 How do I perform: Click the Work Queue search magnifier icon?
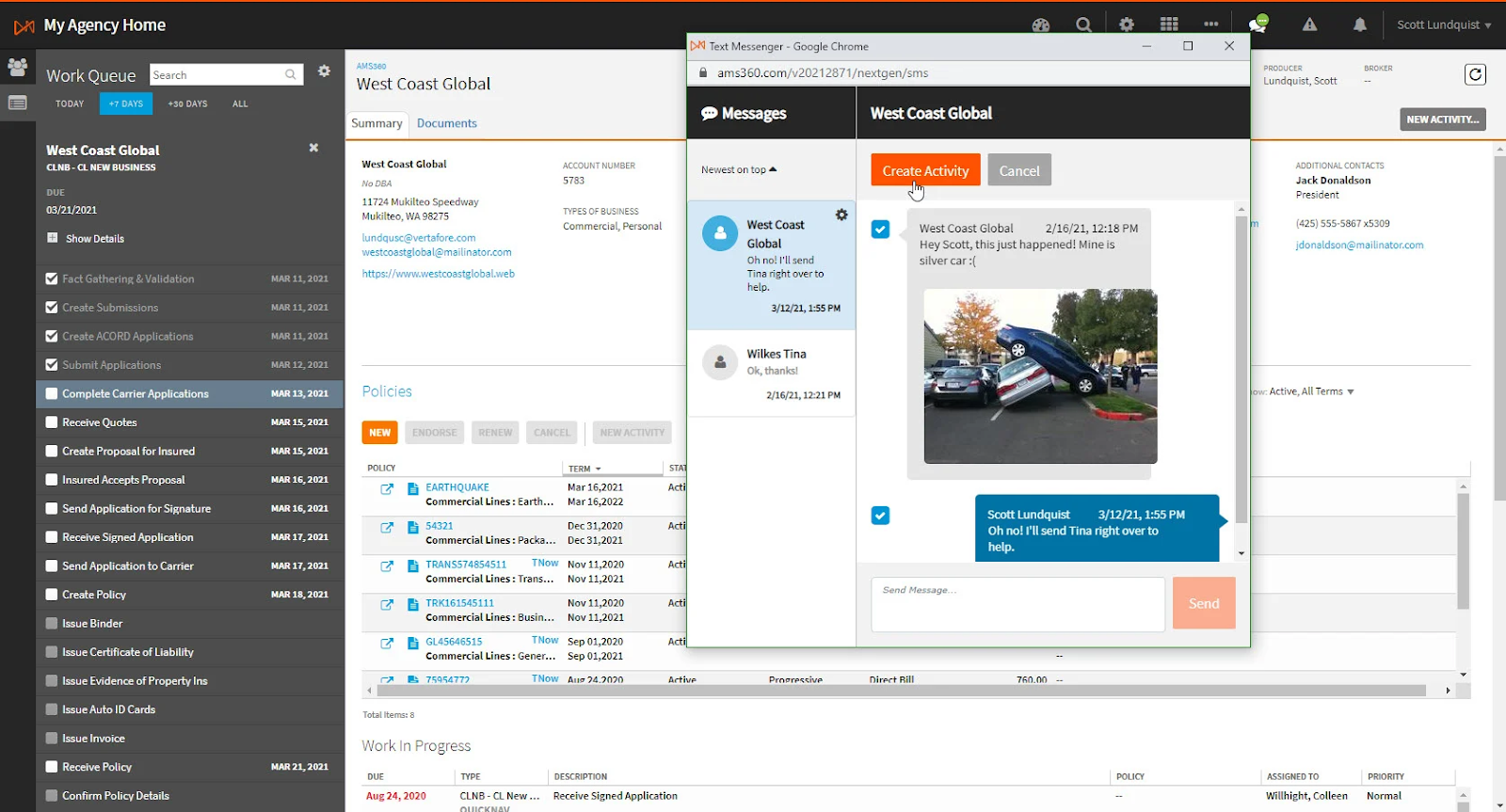point(291,74)
